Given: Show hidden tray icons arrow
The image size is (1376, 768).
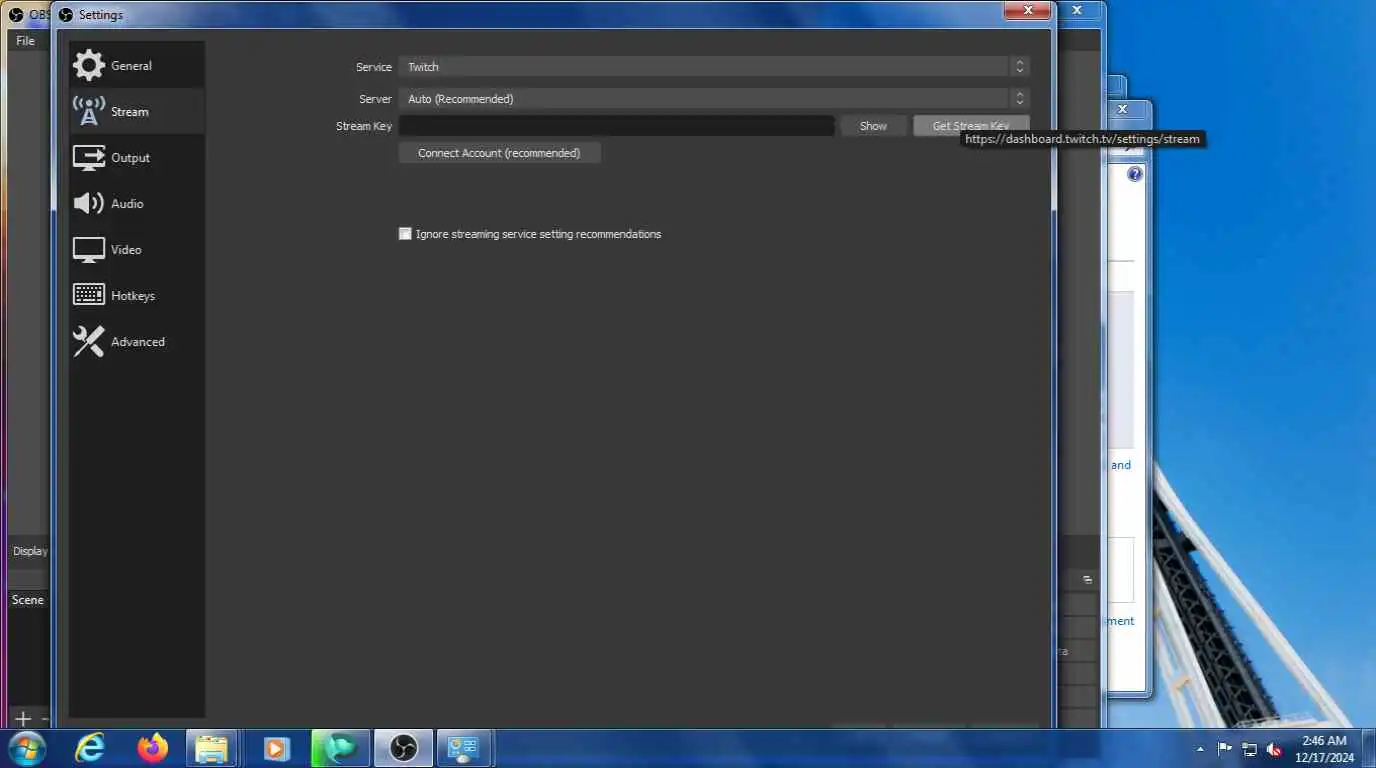Looking at the screenshot, I should click(1200, 749).
